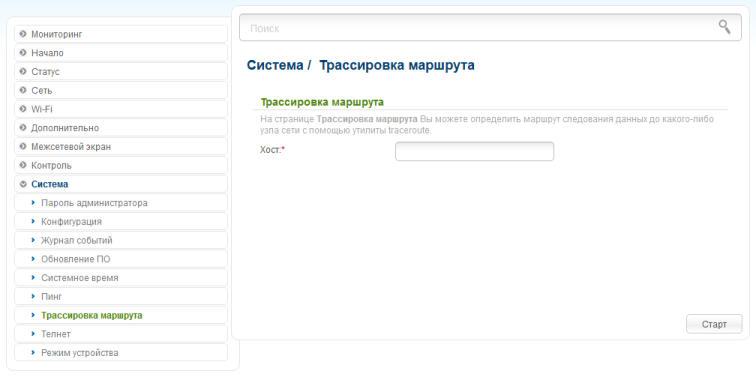Collapse the Система section arrow
This screenshot has width=756, height=380.
pyautogui.click(x=23, y=184)
